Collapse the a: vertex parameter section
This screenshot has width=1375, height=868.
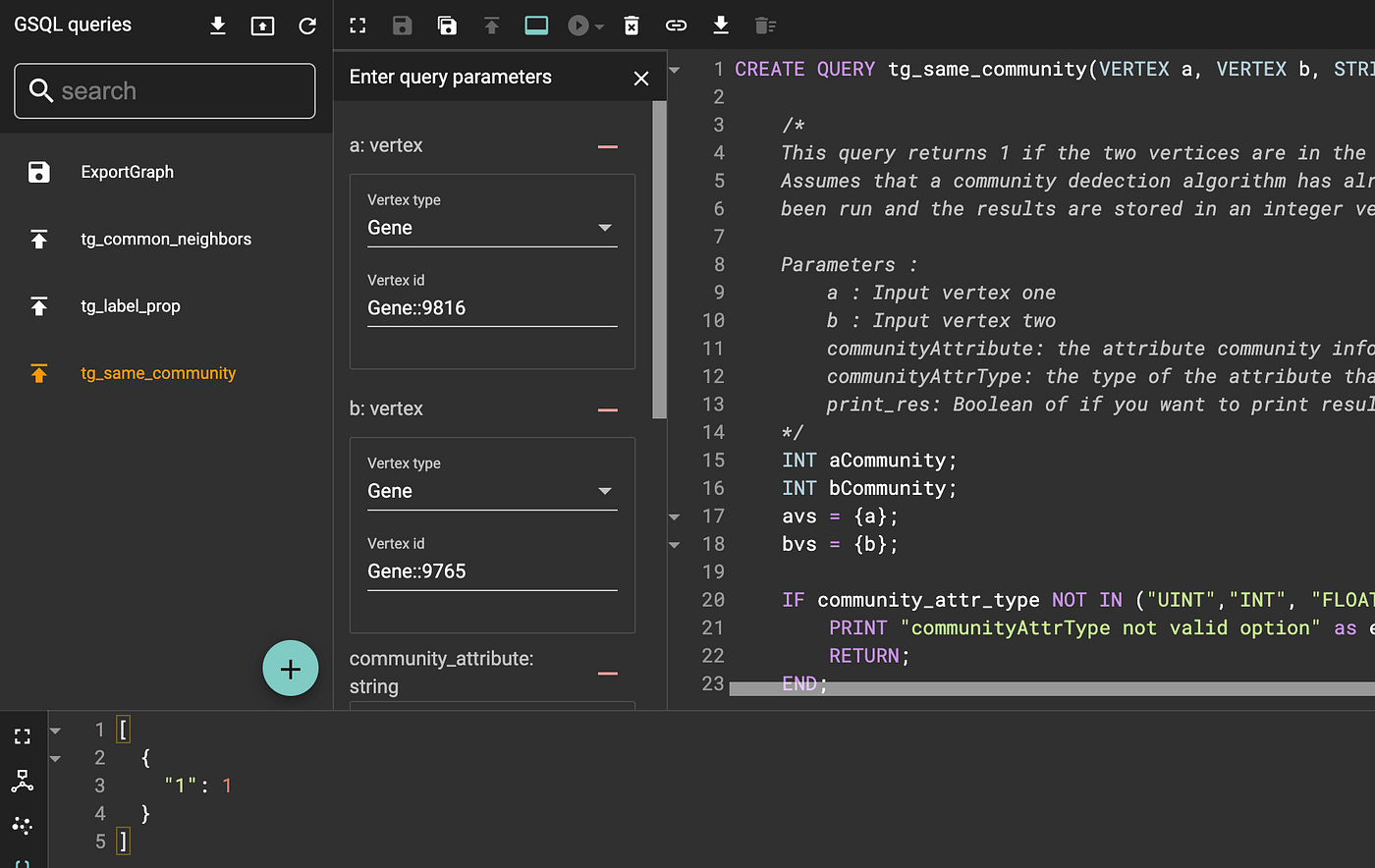[x=608, y=144]
